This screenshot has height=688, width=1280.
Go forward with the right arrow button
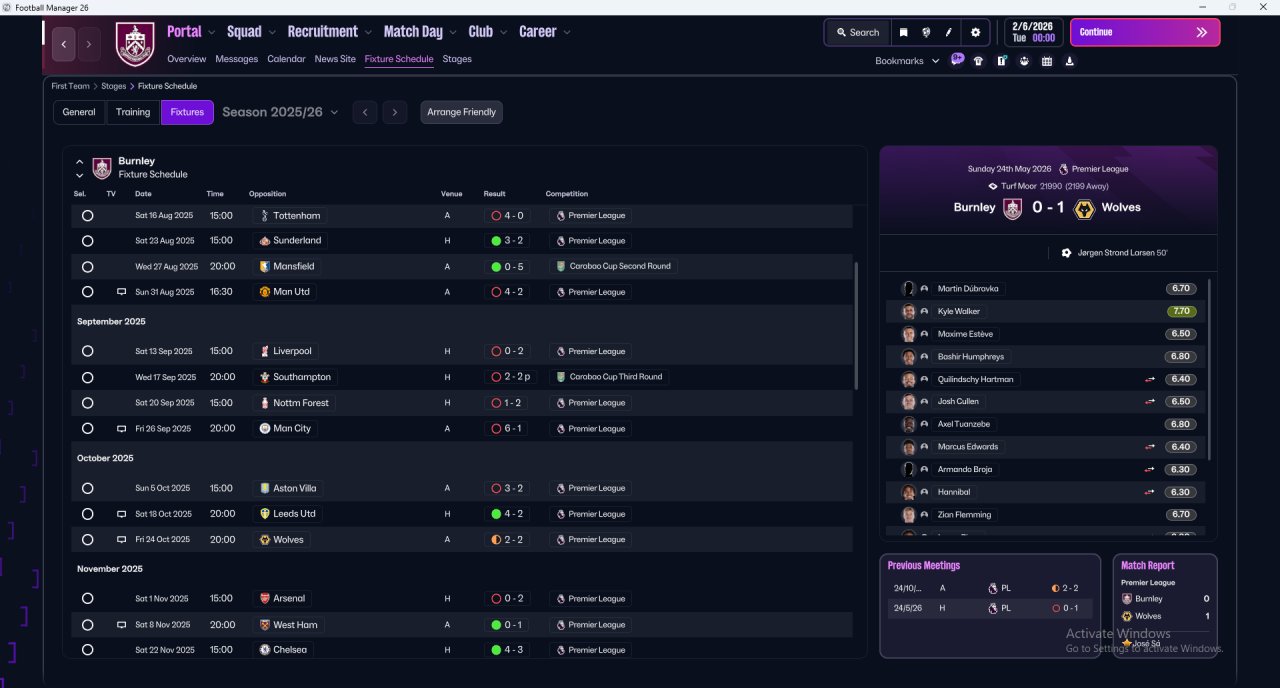pyautogui.click(x=89, y=44)
